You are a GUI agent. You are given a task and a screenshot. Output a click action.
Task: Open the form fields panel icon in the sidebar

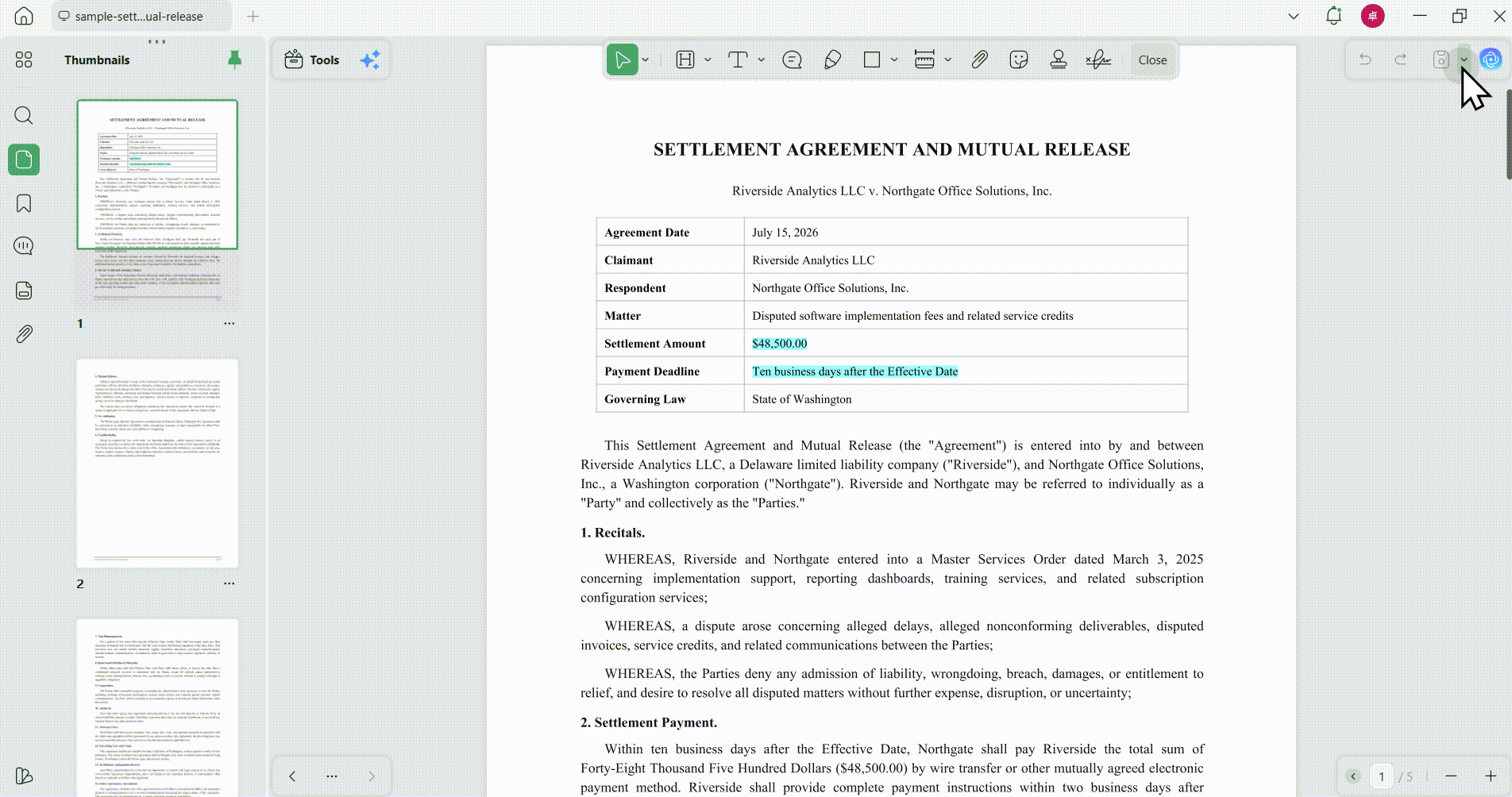(24, 291)
